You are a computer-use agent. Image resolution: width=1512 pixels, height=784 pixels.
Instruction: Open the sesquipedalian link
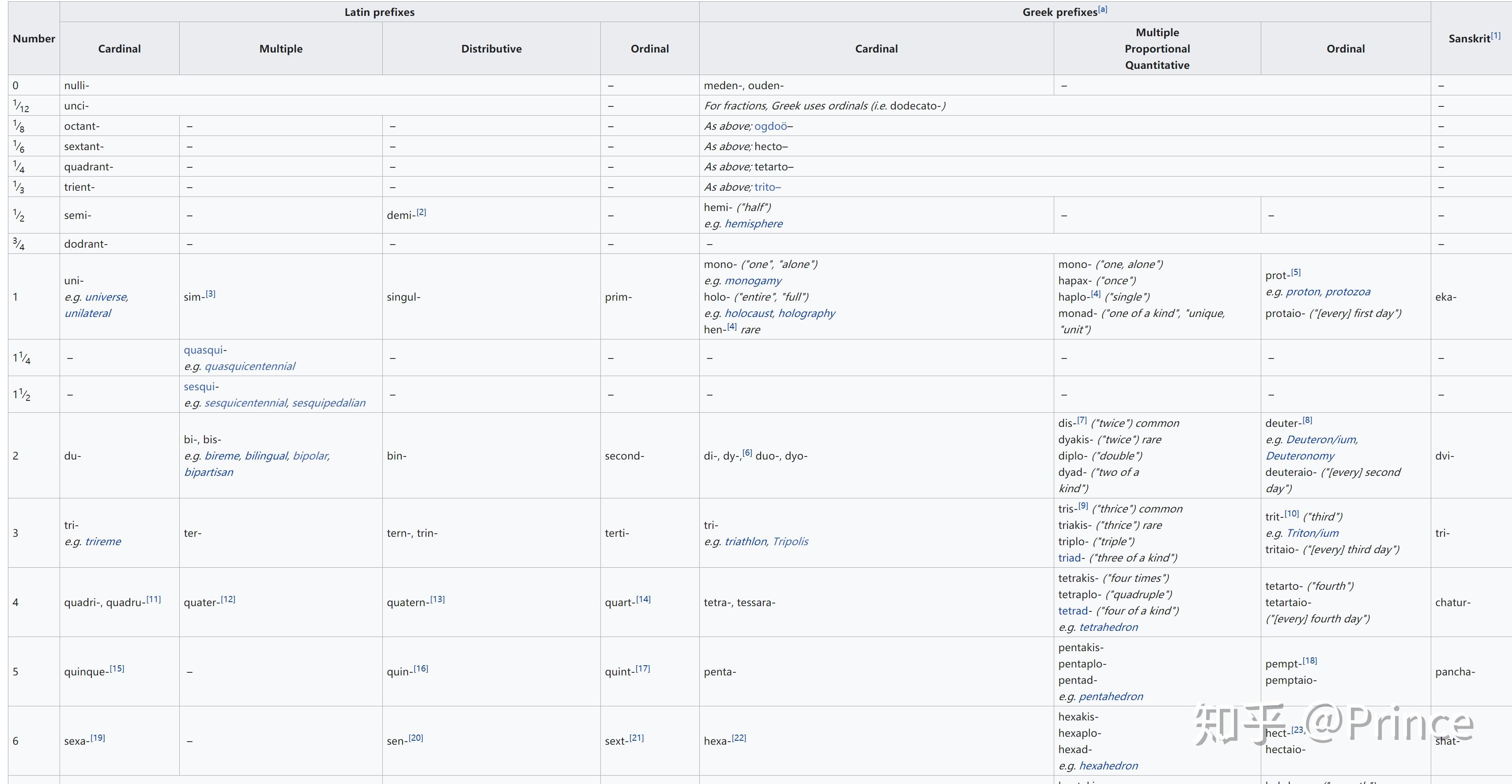click(329, 403)
